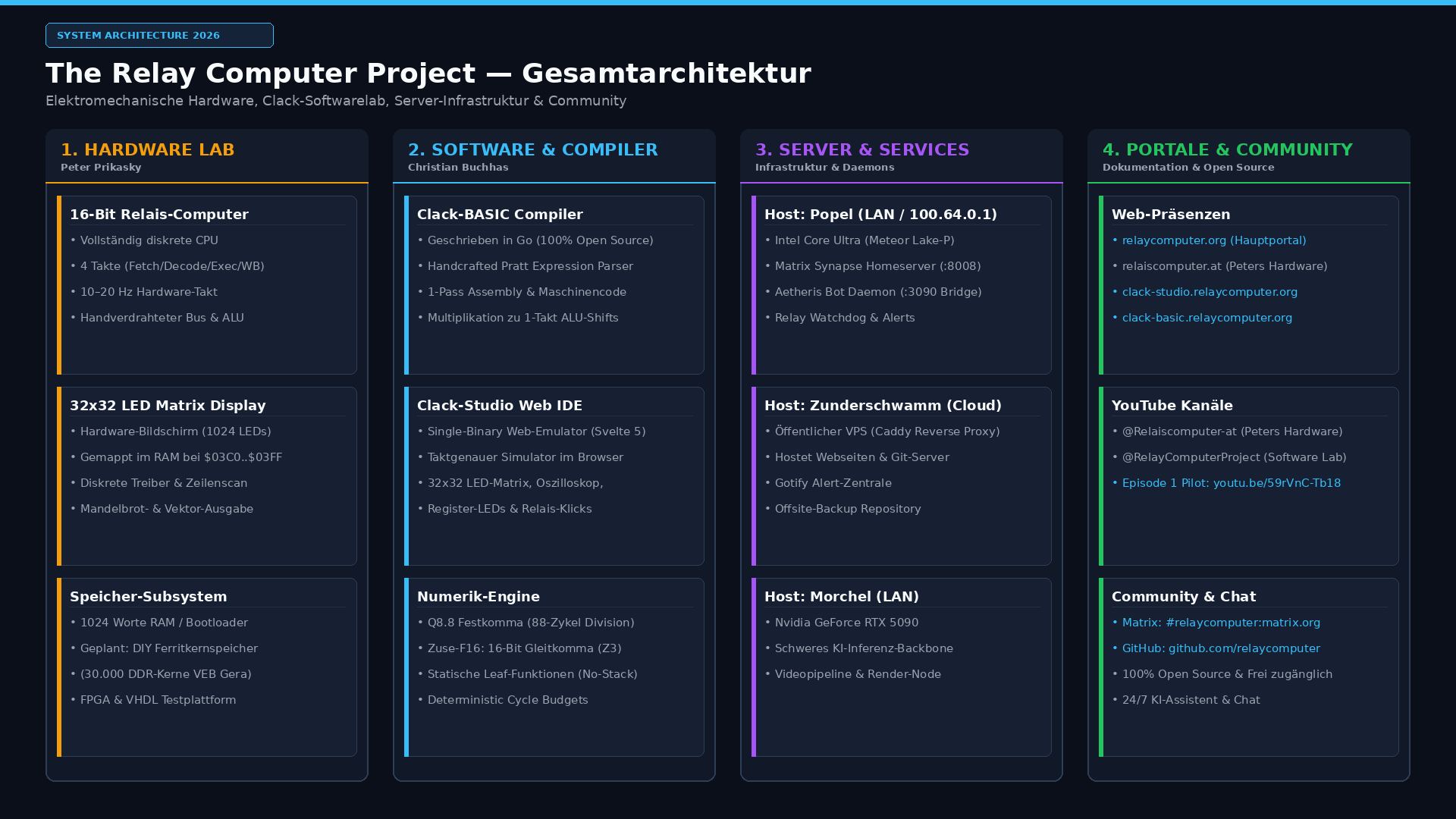The height and width of the screenshot is (819, 1456).
Task: Click the Host: Popel card title
Action: (880, 215)
